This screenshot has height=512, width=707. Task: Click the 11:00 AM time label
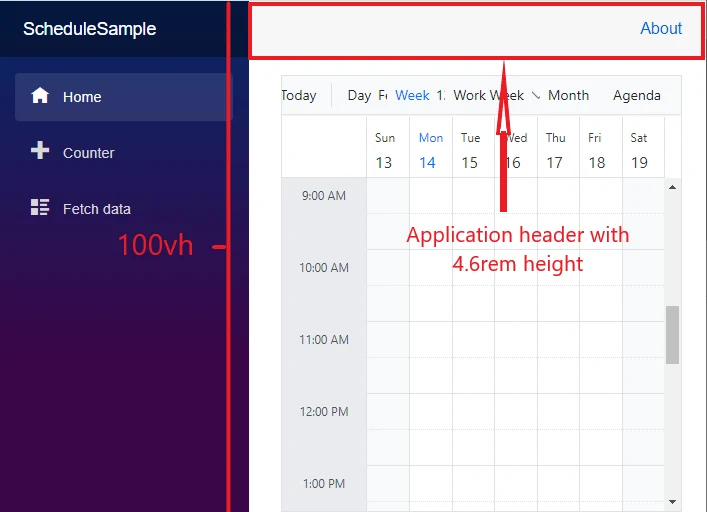324,340
